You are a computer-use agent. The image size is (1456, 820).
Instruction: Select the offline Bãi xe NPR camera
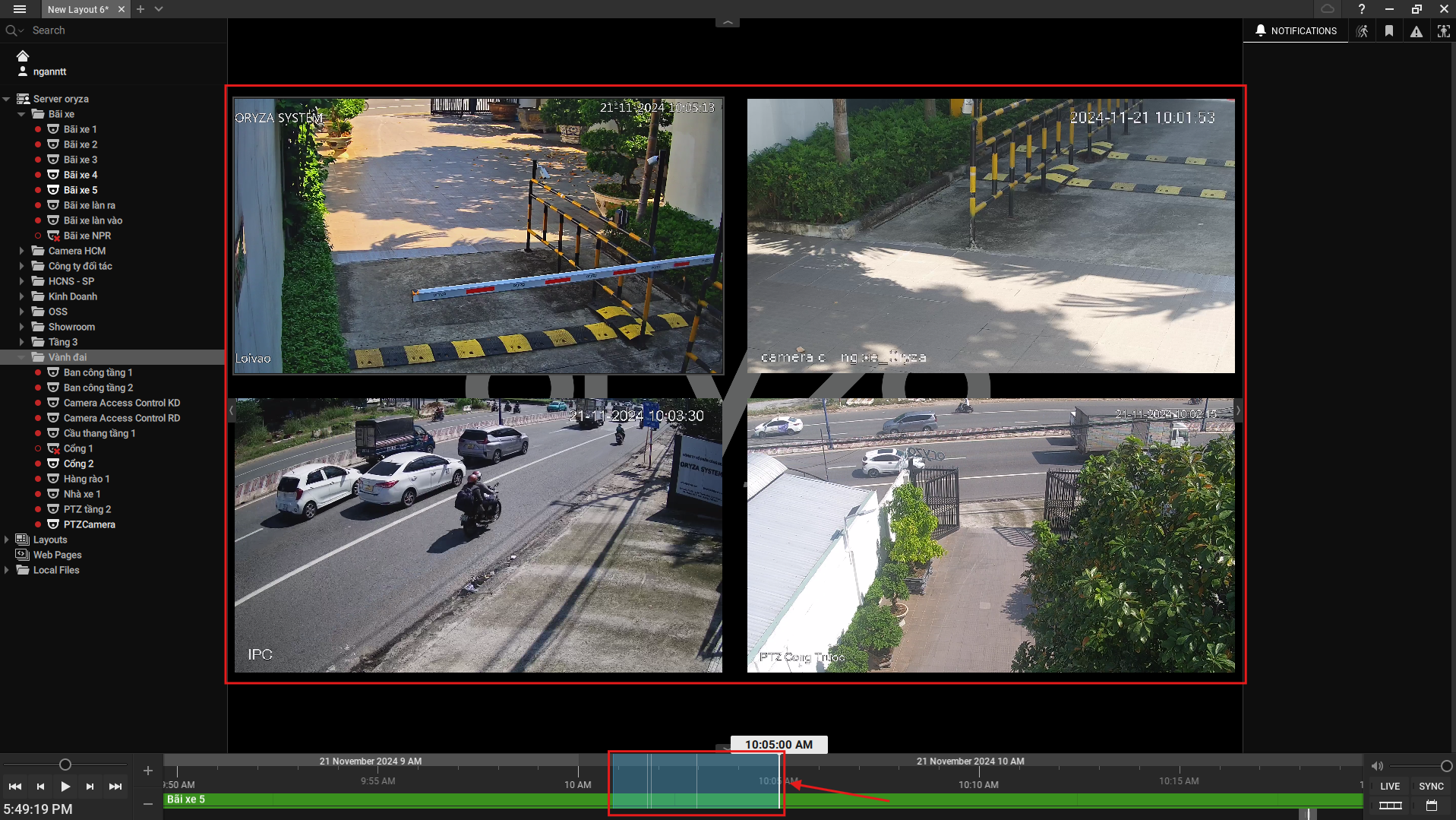pos(87,236)
